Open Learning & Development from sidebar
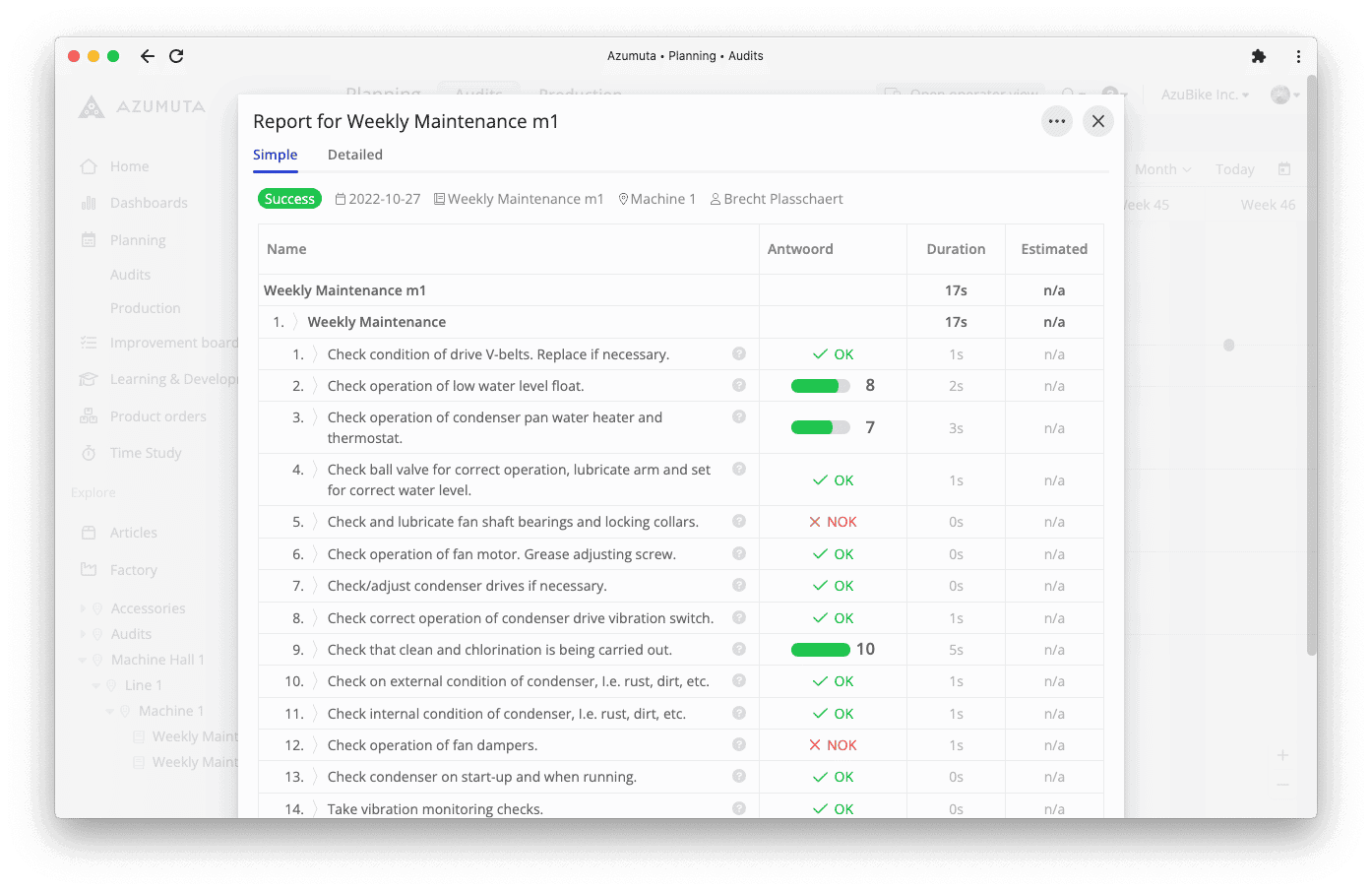The image size is (1372, 891). 90,379
